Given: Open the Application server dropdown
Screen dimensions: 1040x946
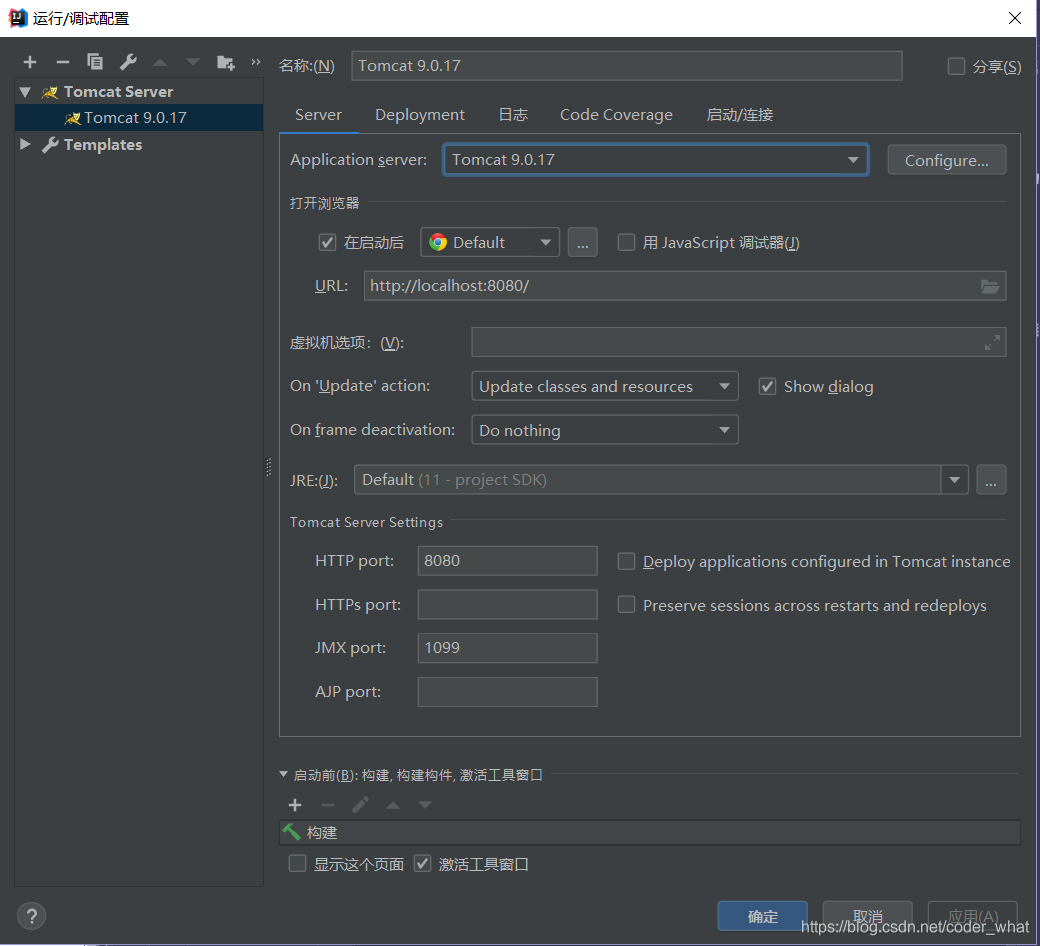Looking at the screenshot, I should tap(655, 160).
